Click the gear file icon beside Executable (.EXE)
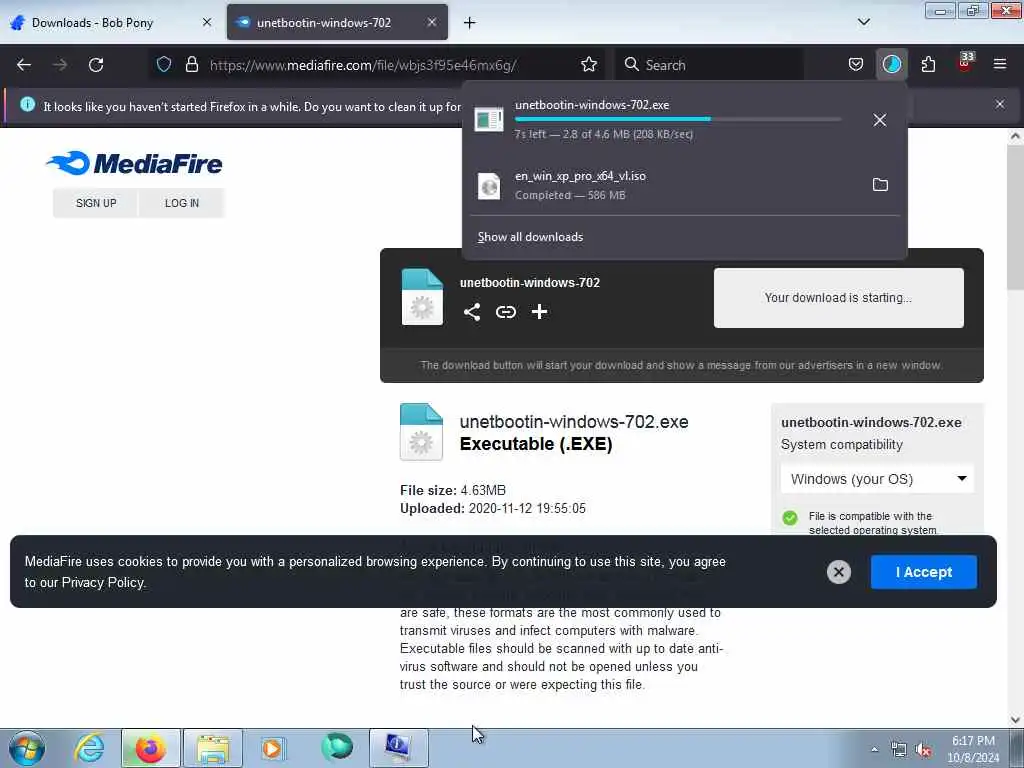This screenshot has width=1024, height=768. 421,432
